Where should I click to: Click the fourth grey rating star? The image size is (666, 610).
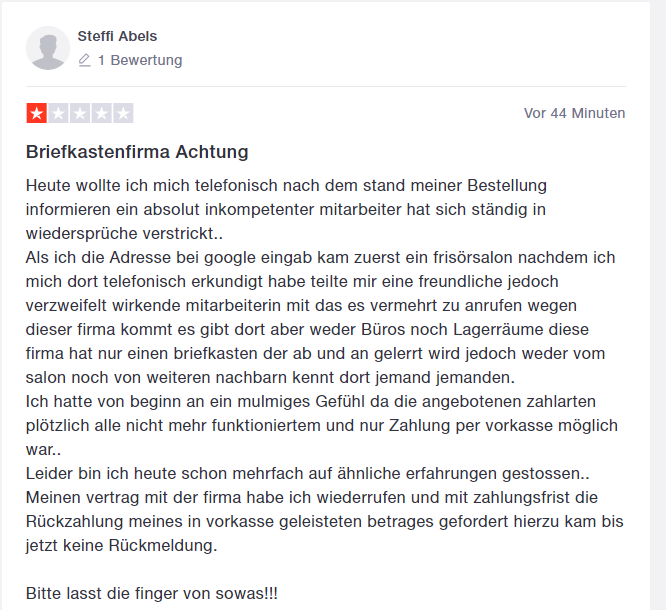click(102, 113)
